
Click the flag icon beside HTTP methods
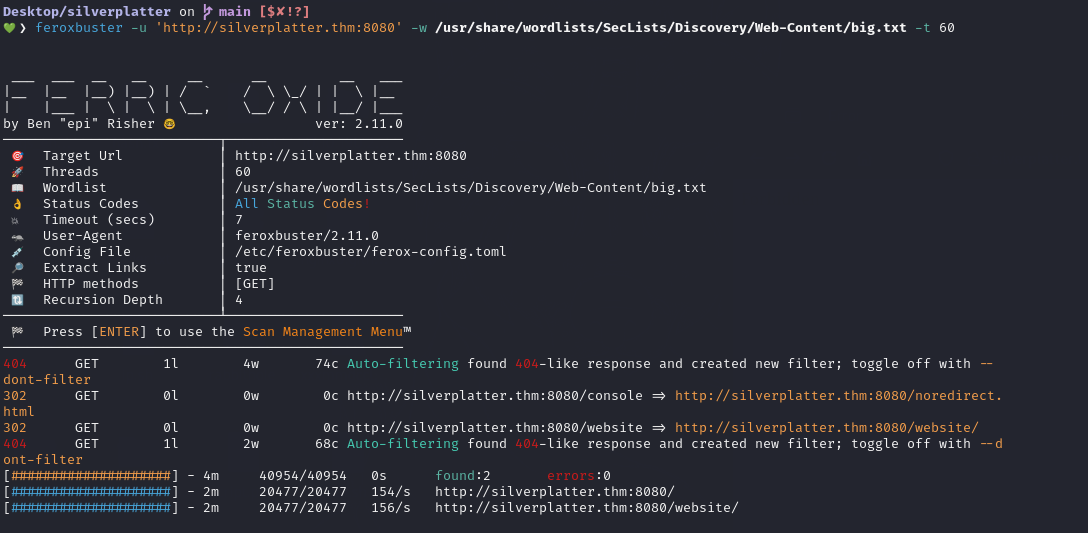17,284
